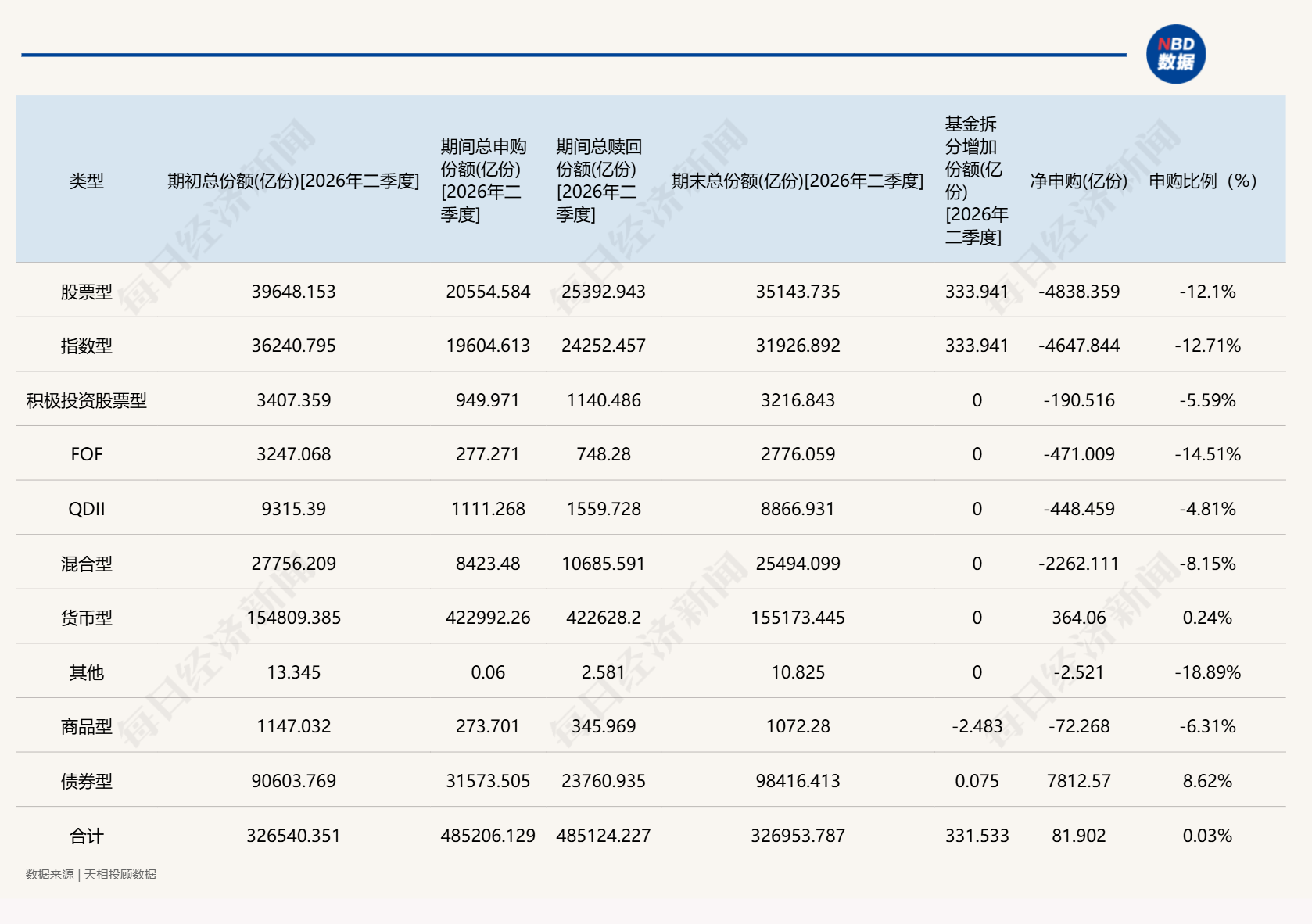Select the value 155173.445
Viewport: 1312px width, 924px height.
point(798,618)
